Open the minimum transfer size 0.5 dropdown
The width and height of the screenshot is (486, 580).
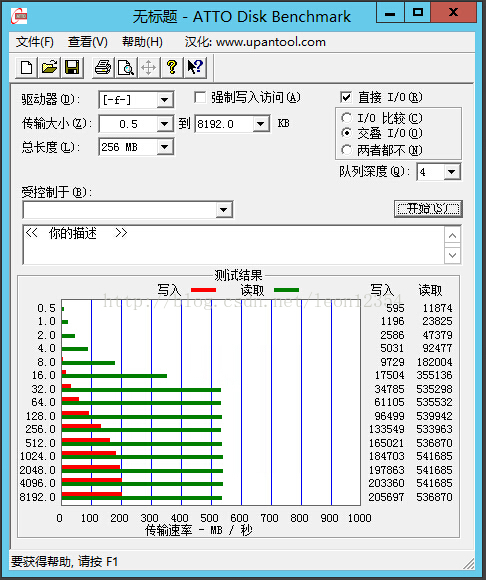tap(164, 124)
